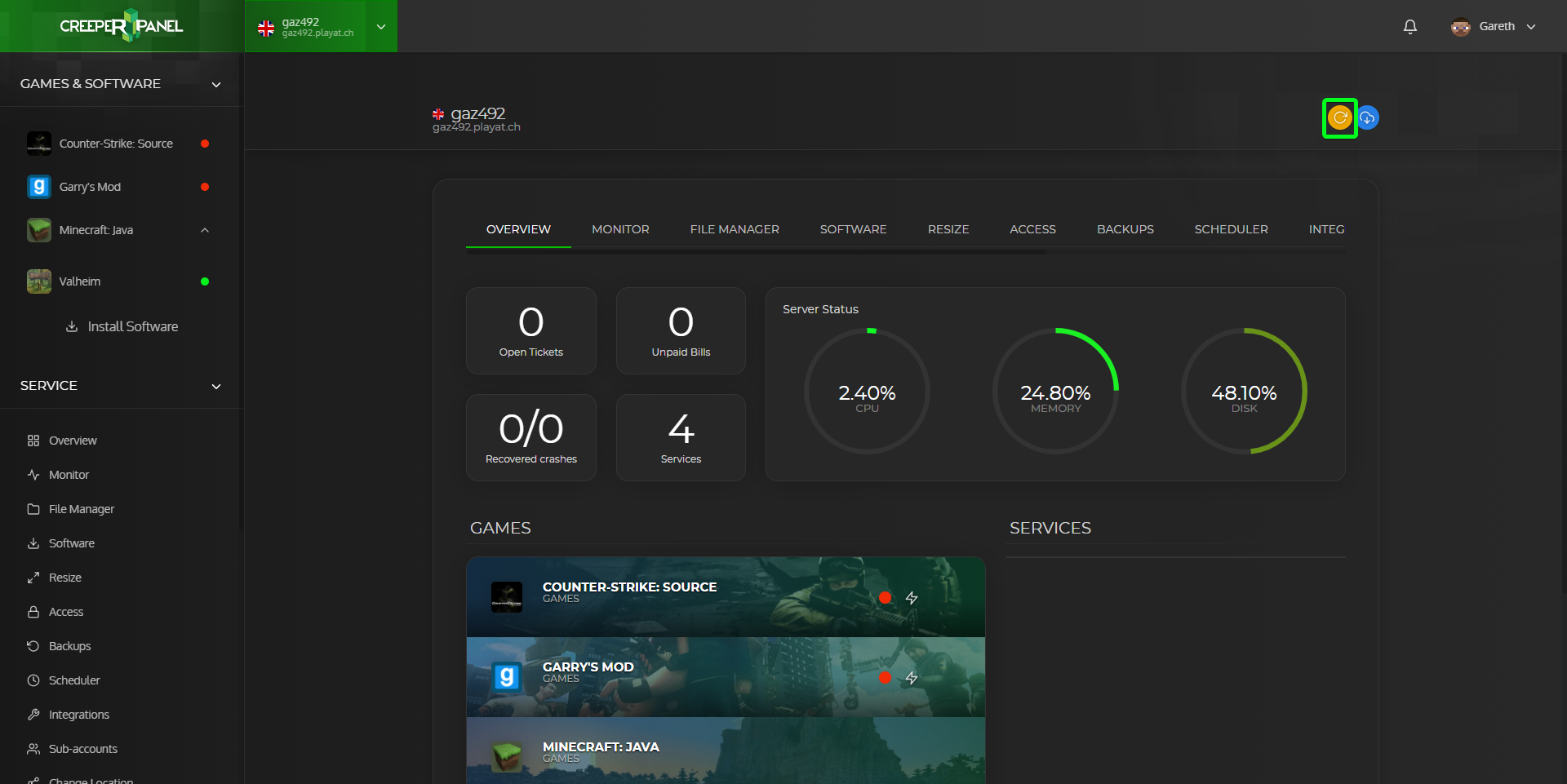
Task: Click the blue cloud download icon
Action: point(1368,118)
